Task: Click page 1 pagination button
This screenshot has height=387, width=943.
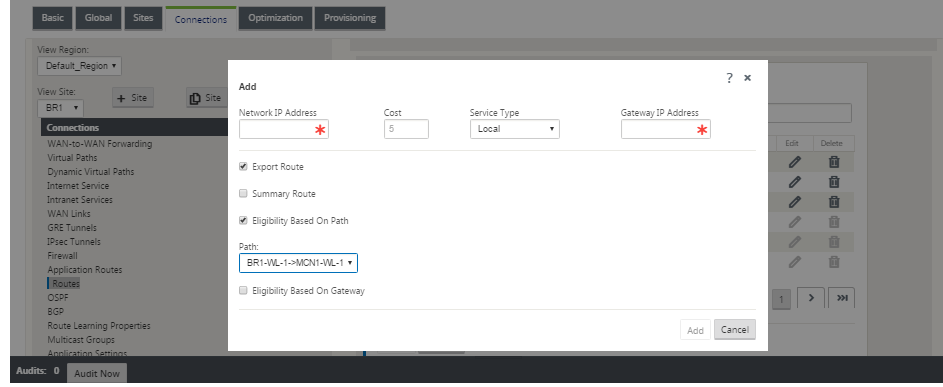Action: 781,299
